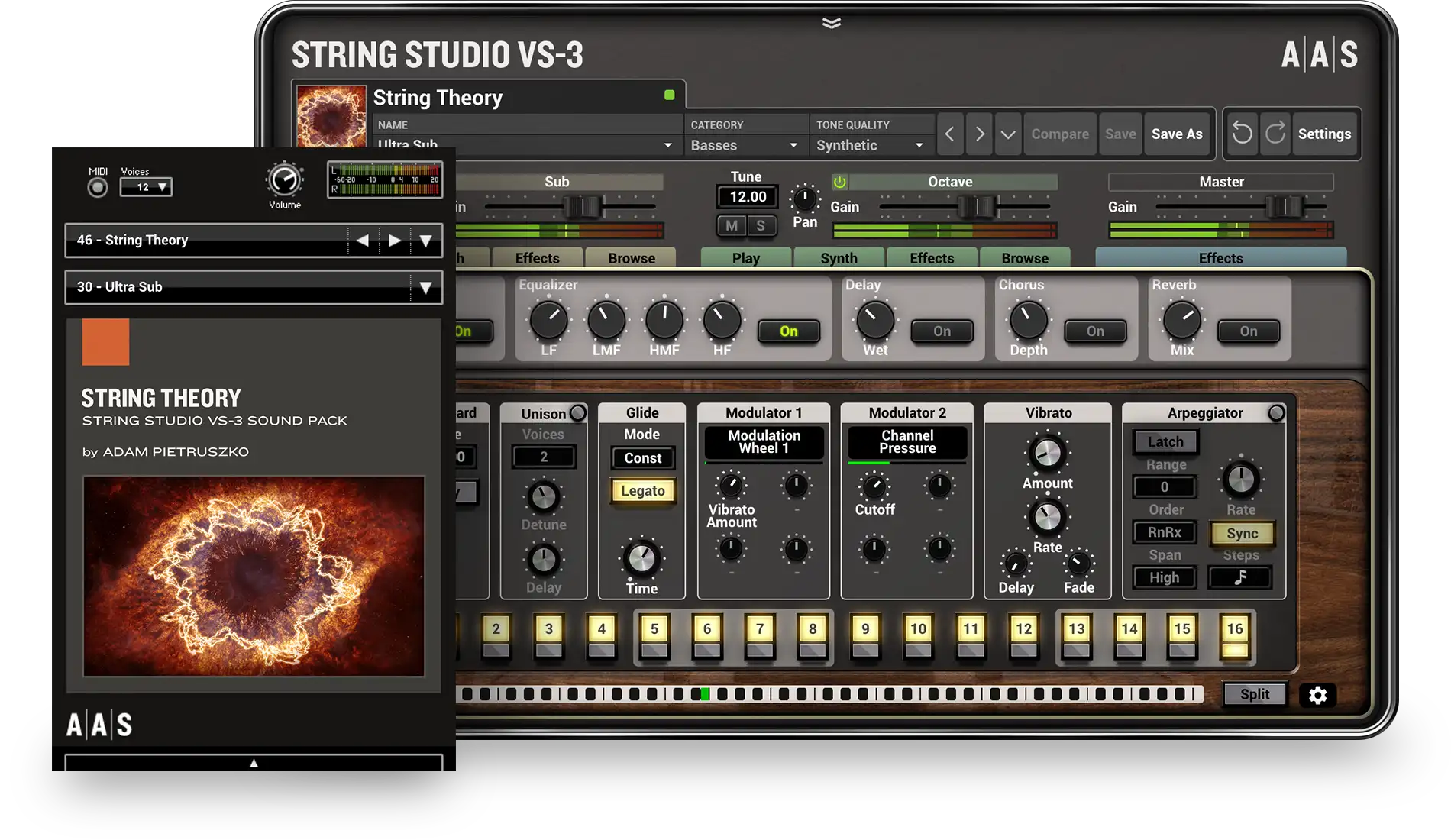1451x840 pixels.
Task: Switch to the Browse tab
Action: pos(1026,257)
